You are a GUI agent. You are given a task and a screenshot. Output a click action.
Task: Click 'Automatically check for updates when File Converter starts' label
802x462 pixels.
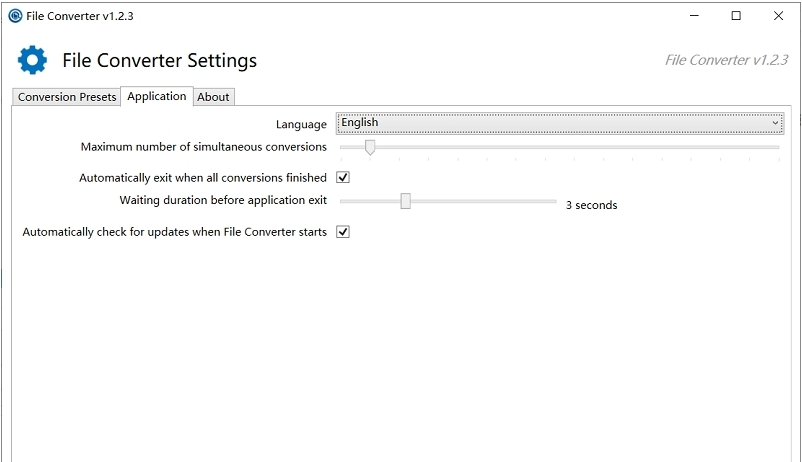(x=174, y=232)
